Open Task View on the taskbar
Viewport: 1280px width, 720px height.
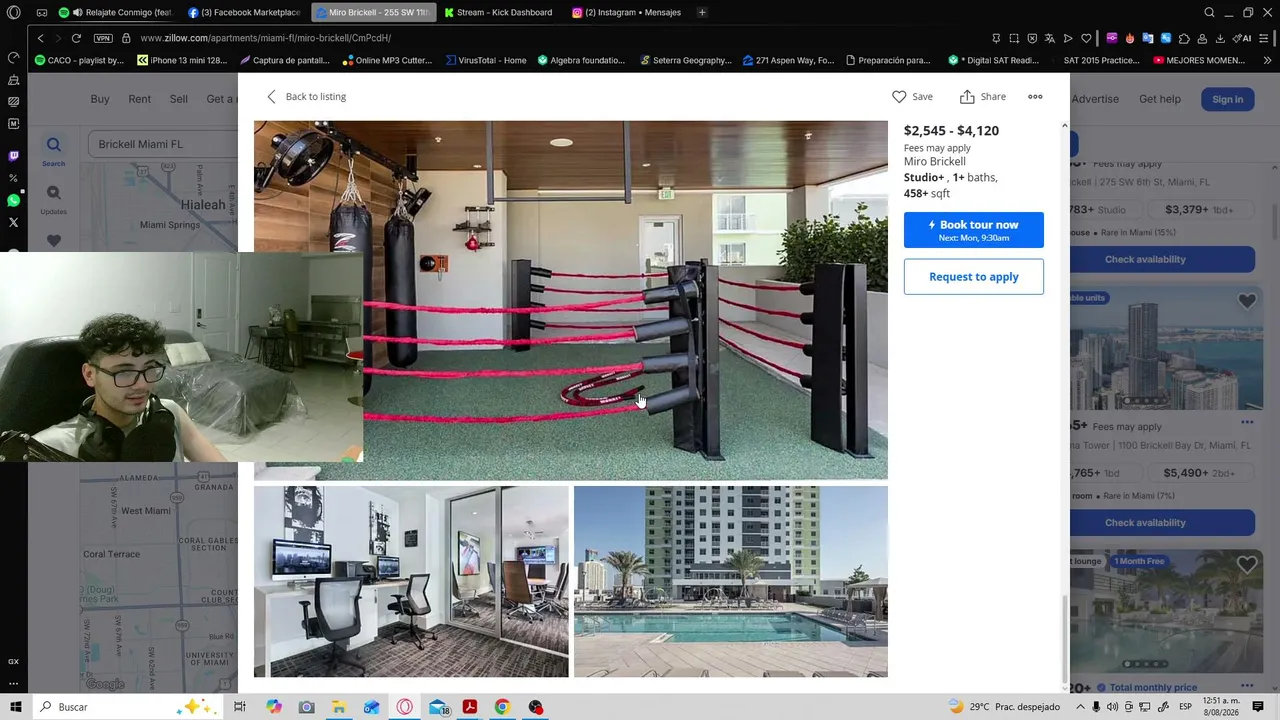[240, 707]
